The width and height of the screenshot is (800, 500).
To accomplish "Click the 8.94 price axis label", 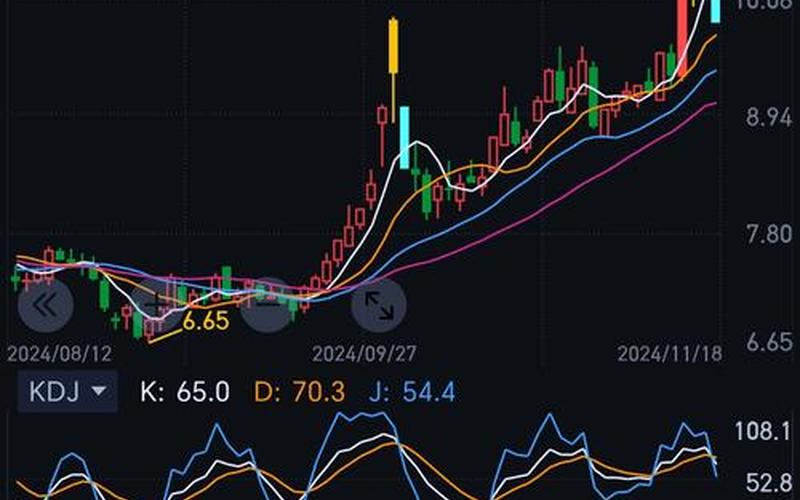I will tap(768, 118).
